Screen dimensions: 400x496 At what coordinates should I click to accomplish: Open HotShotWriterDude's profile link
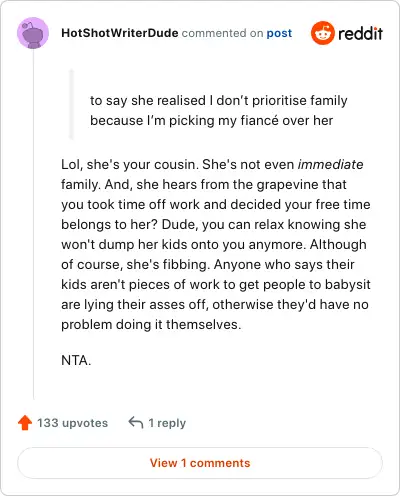(120, 33)
